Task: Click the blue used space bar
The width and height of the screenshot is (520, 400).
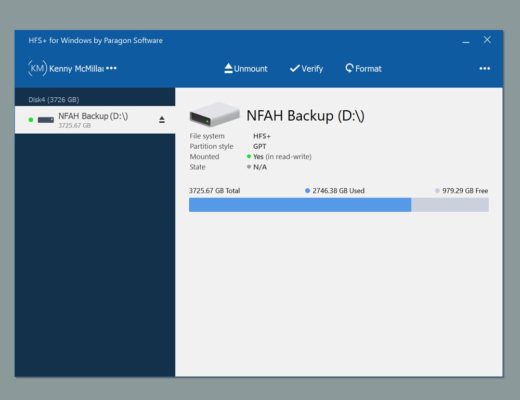Action: click(x=300, y=205)
